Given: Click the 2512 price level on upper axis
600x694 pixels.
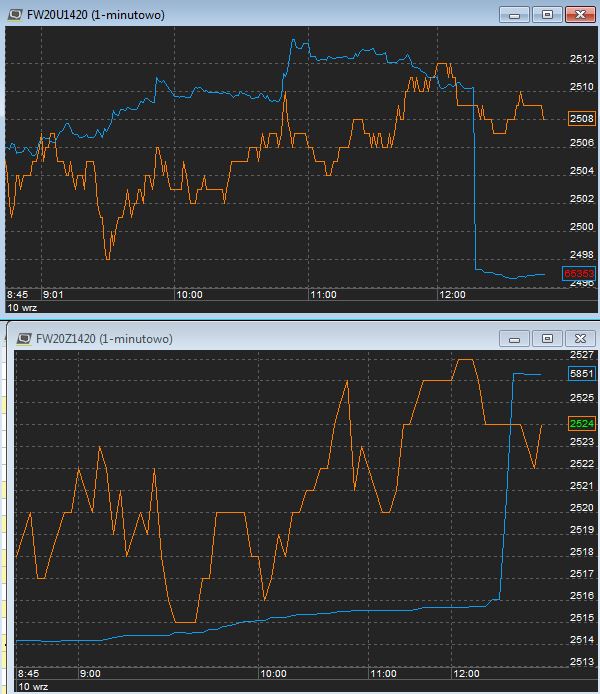Looking at the screenshot, I should [582, 59].
